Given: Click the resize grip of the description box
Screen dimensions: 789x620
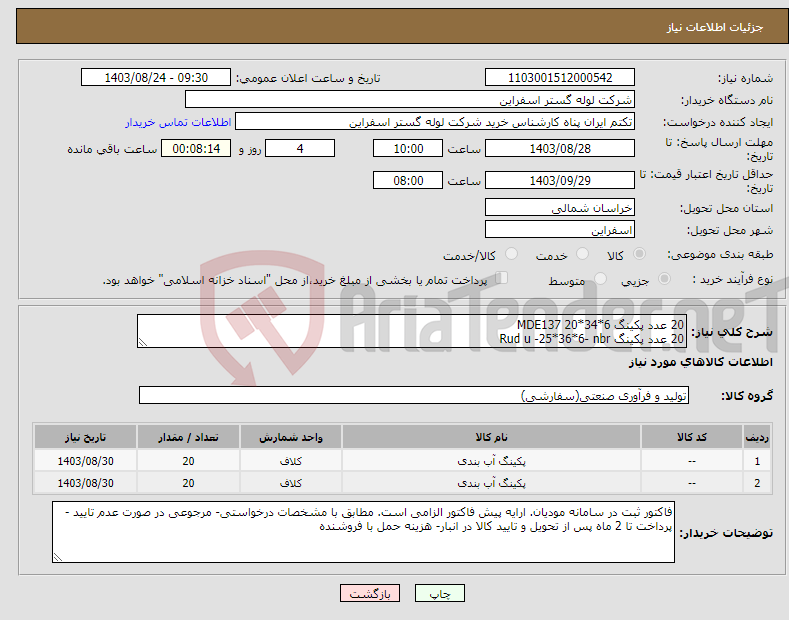Looking at the screenshot, I should tap(143, 342).
